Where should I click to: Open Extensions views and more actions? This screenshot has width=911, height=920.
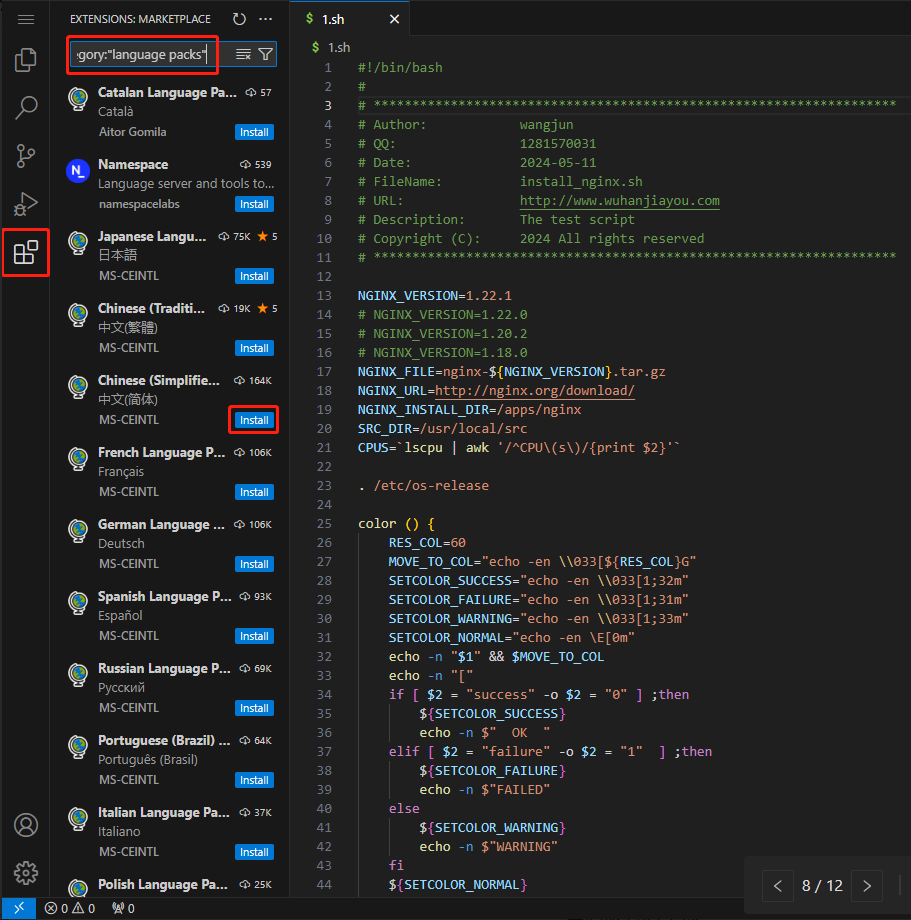[266, 19]
